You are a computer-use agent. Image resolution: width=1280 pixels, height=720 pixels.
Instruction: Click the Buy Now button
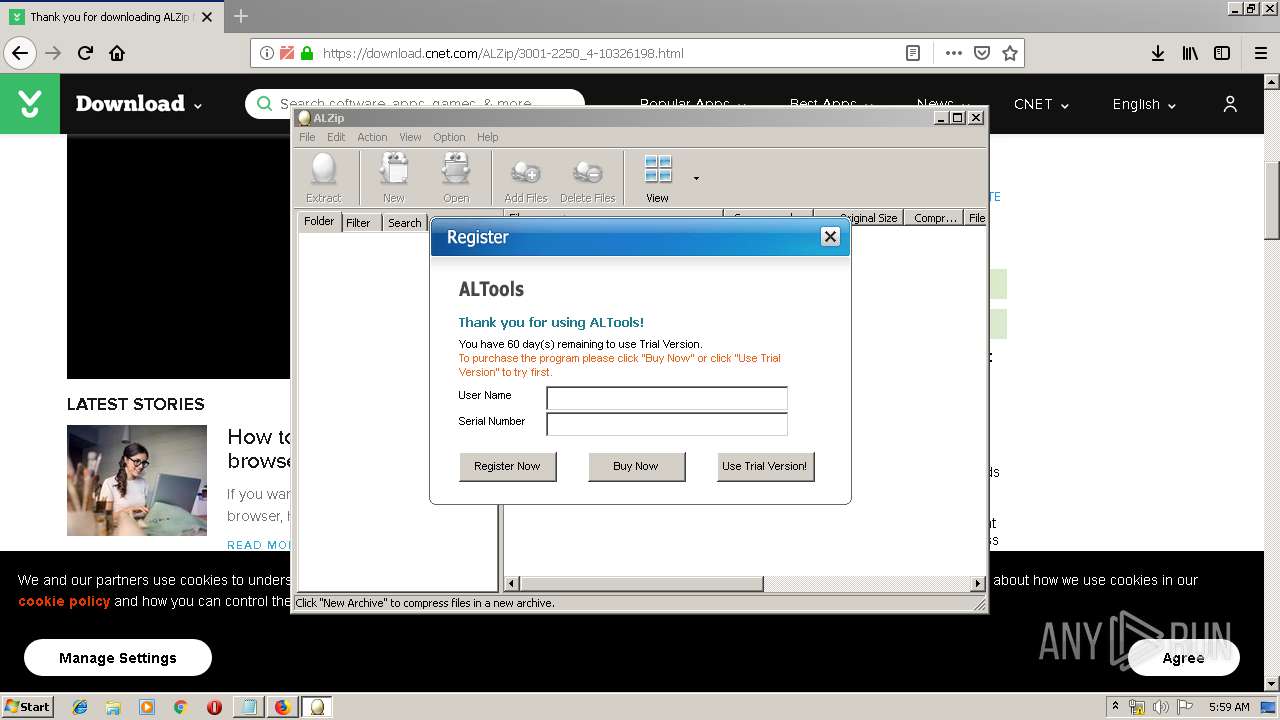click(x=636, y=466)
